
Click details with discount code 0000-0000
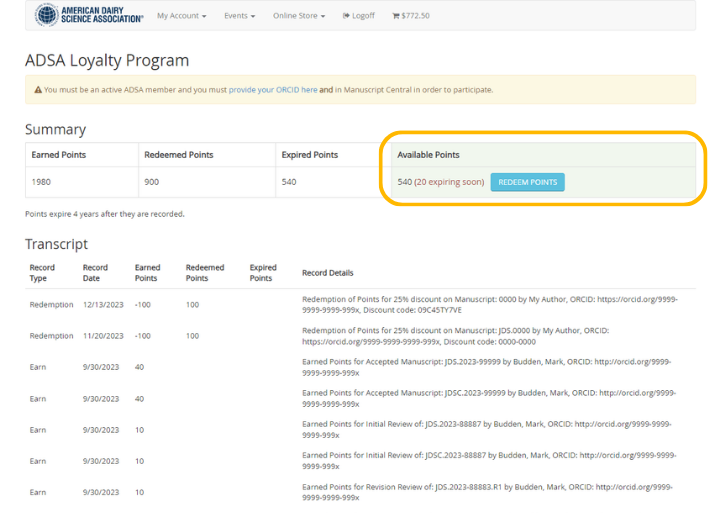pyautogui.click(x=456, y=336)
